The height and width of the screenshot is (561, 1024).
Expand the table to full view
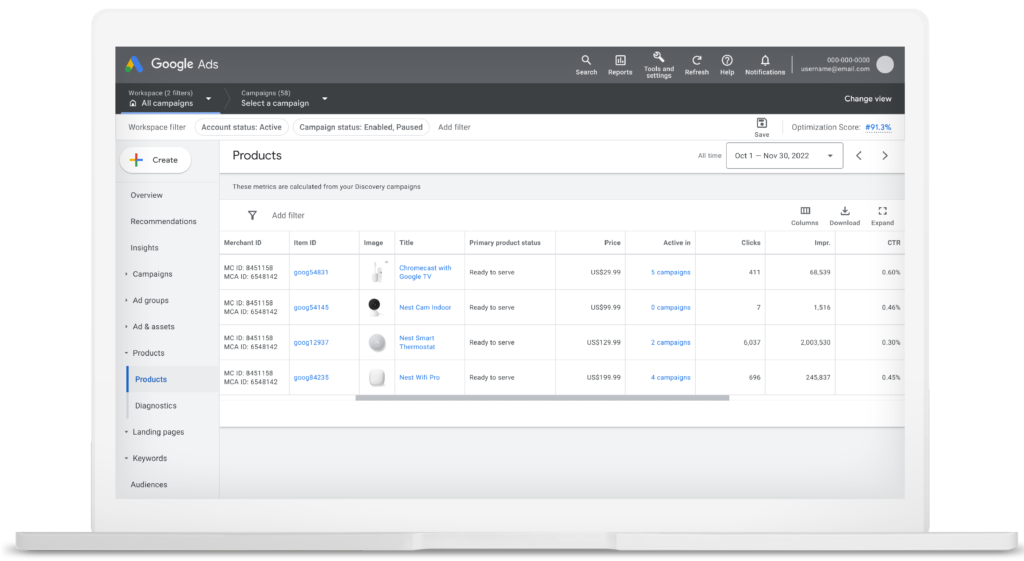coord(882,211)
